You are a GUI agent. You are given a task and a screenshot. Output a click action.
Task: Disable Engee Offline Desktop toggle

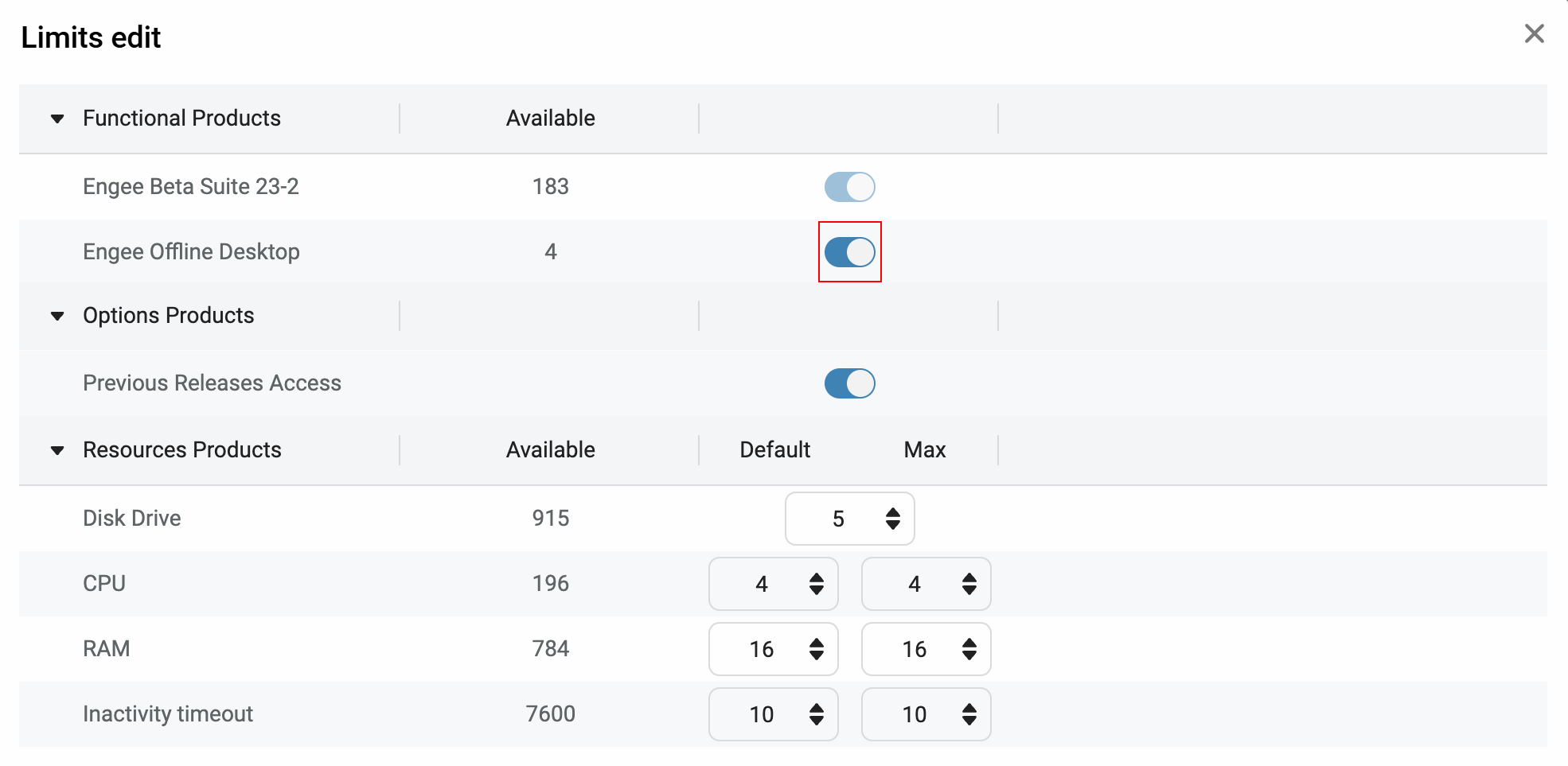pyautogui.click(x=849, y=252)
